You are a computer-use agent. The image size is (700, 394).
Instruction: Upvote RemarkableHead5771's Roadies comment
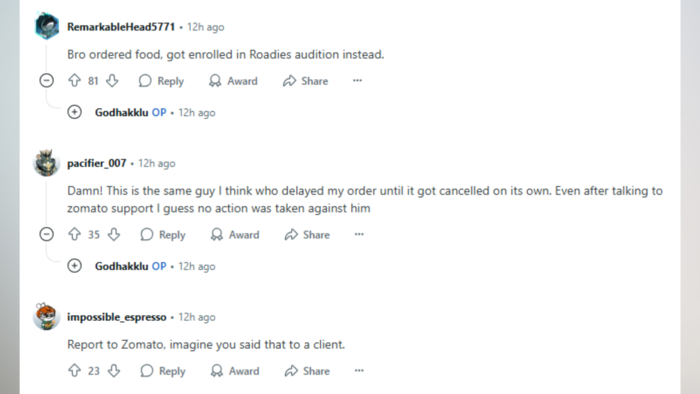(x=75, y=81)
